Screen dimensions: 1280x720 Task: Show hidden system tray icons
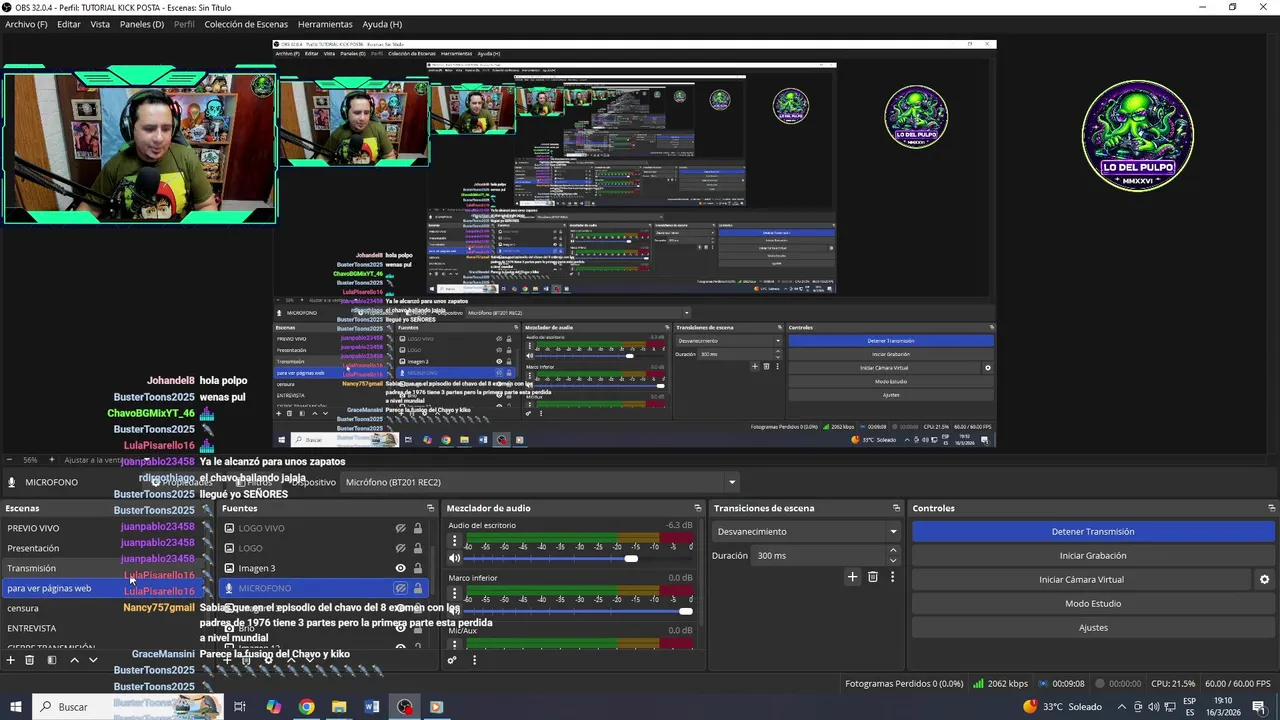point(1121,707)
